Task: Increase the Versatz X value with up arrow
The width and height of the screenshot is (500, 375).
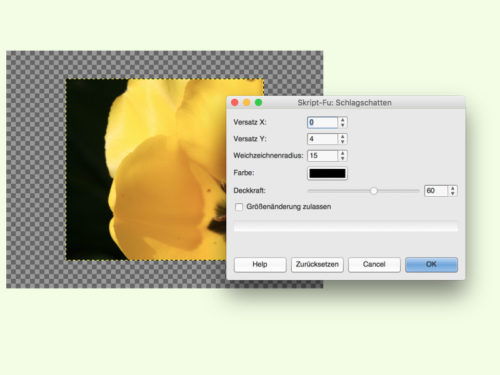Action: [343, 120]
